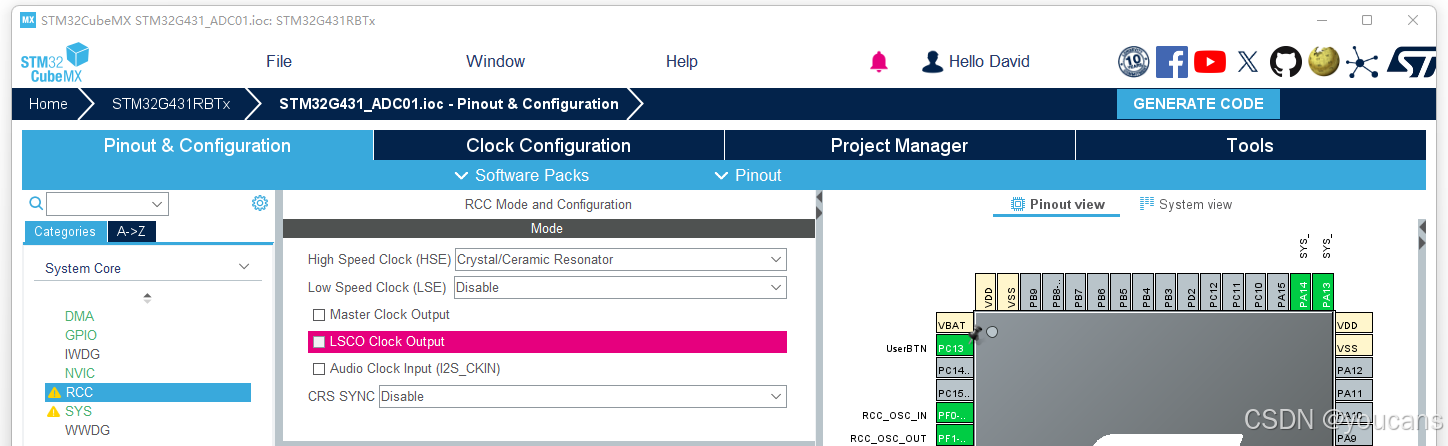Go to Home breadcrumb

[48, 104]
